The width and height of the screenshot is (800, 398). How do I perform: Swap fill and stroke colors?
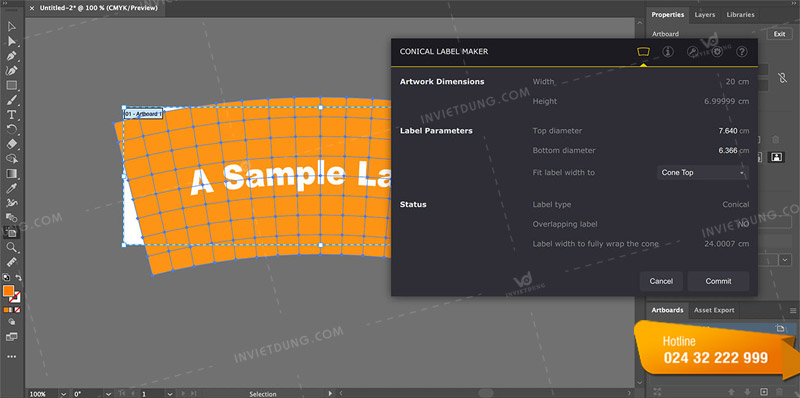click(x=18, y=278)
